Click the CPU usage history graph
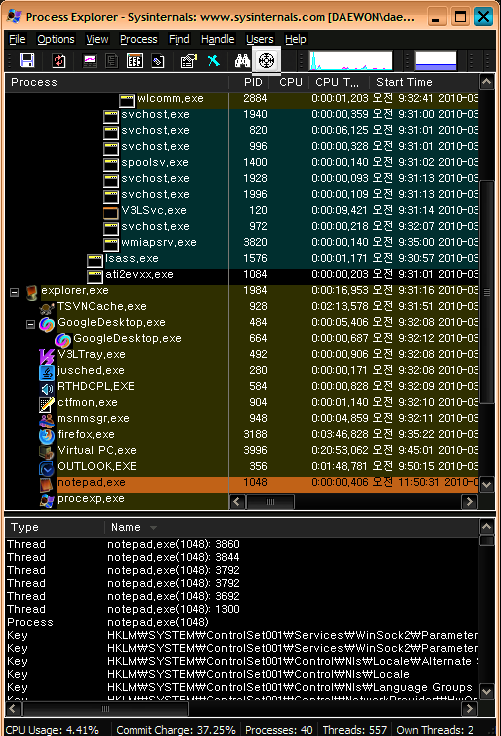Screen dimensions: 501x736 pos(350,61)
